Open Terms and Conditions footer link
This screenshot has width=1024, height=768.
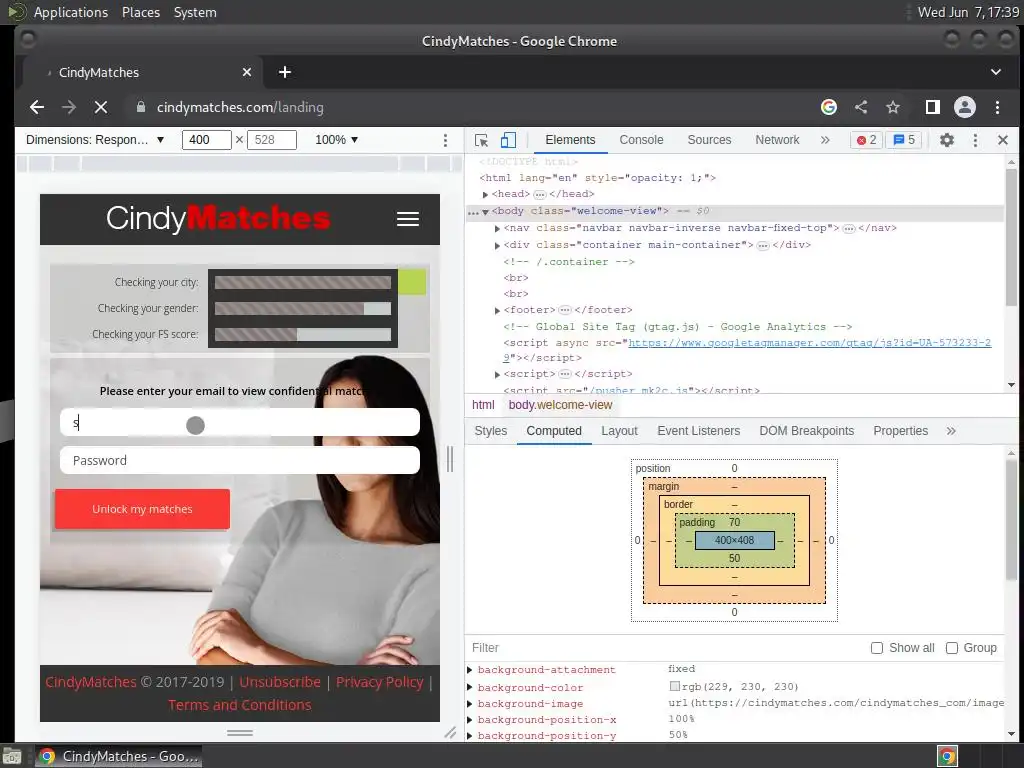[x=240, y=705]
